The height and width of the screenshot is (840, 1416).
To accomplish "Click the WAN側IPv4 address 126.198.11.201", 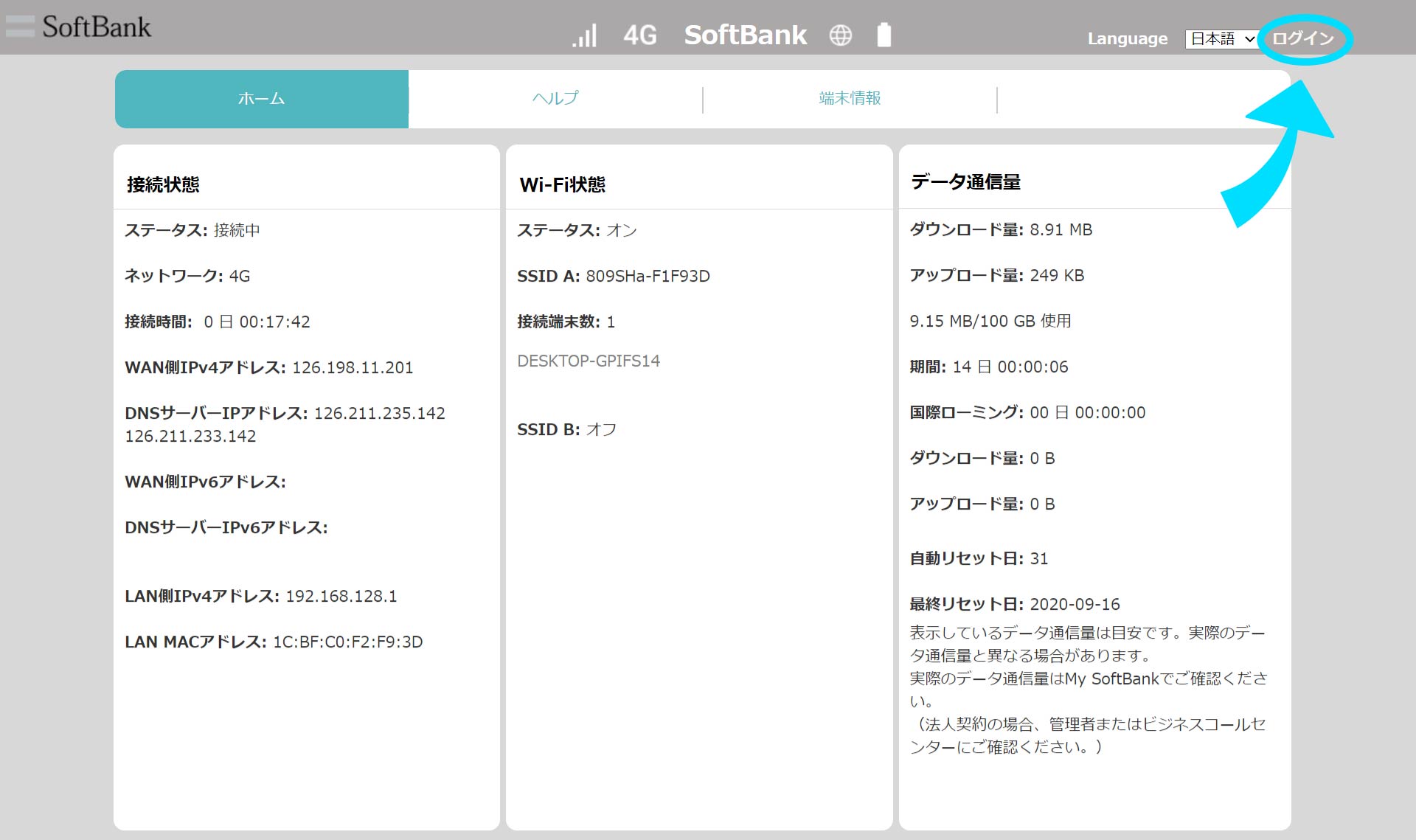I will [353, 368].
